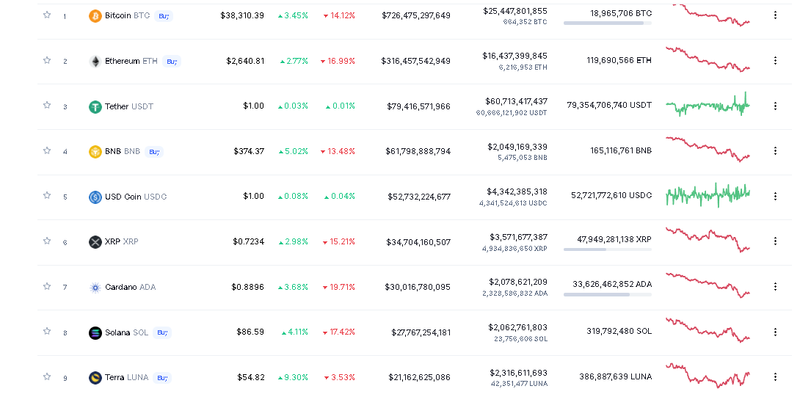
Task: Click USD Coin market cap $52,732,224,677
Action: (x=419, y=197)
